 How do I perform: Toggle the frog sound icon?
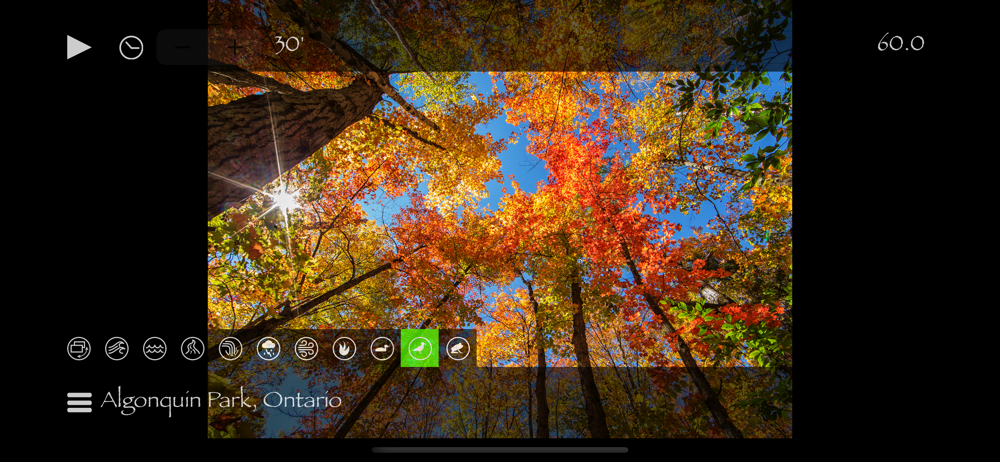(x=458, y=348)
